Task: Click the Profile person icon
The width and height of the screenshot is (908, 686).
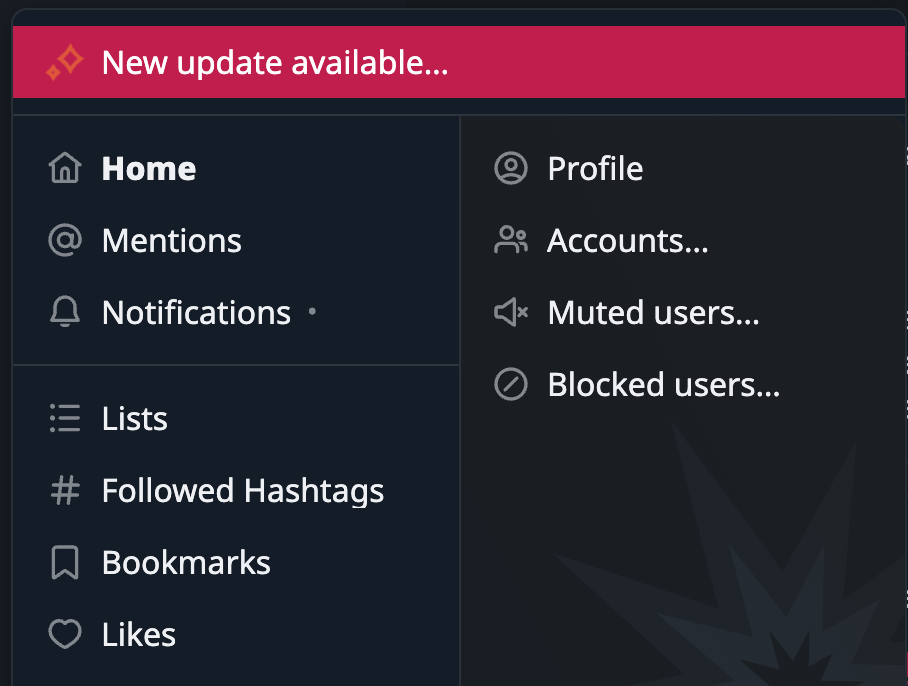Action: pos(511,168)
